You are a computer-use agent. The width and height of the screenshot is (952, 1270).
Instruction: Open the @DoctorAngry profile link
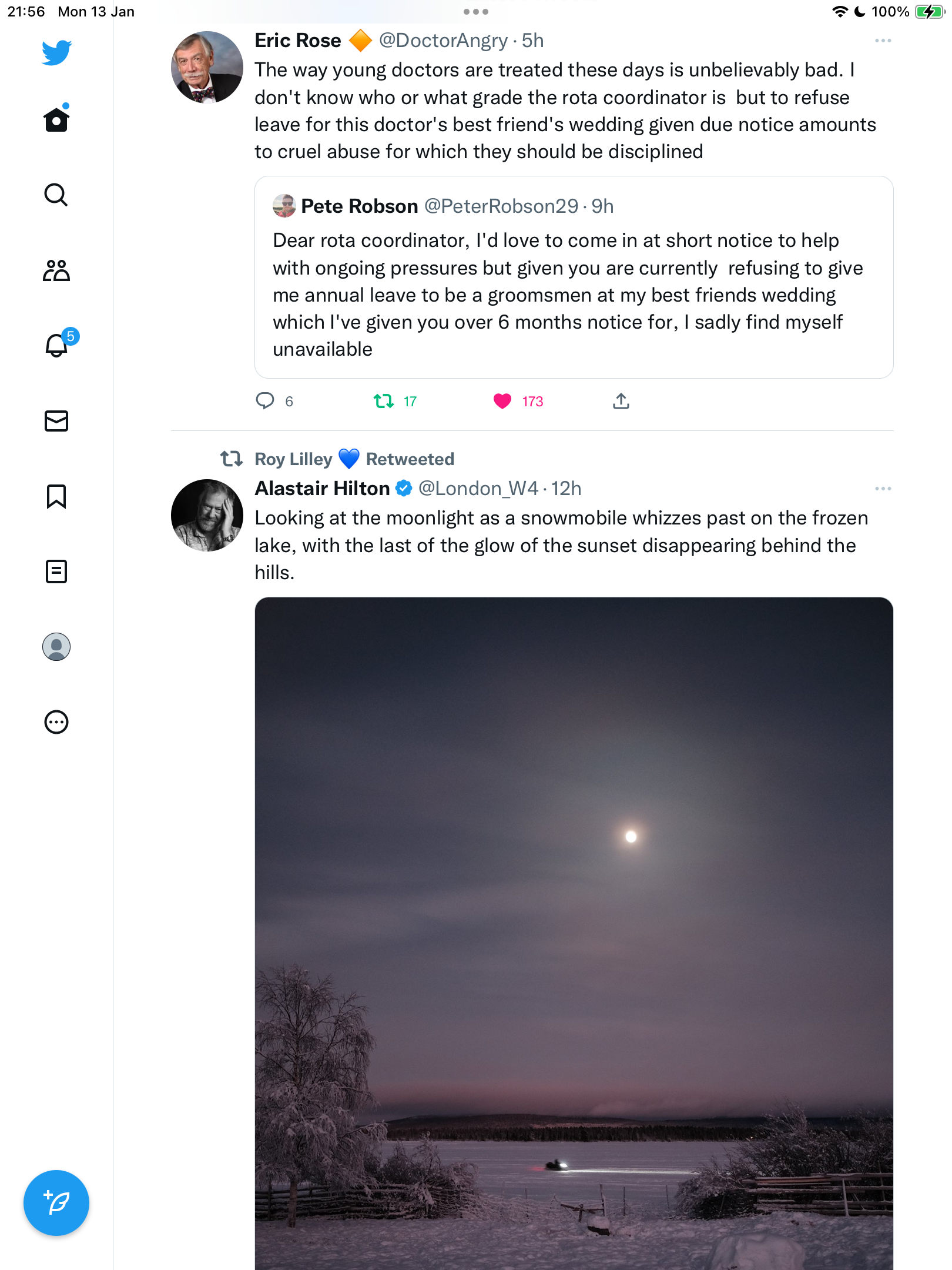click(x=444, y=41)
